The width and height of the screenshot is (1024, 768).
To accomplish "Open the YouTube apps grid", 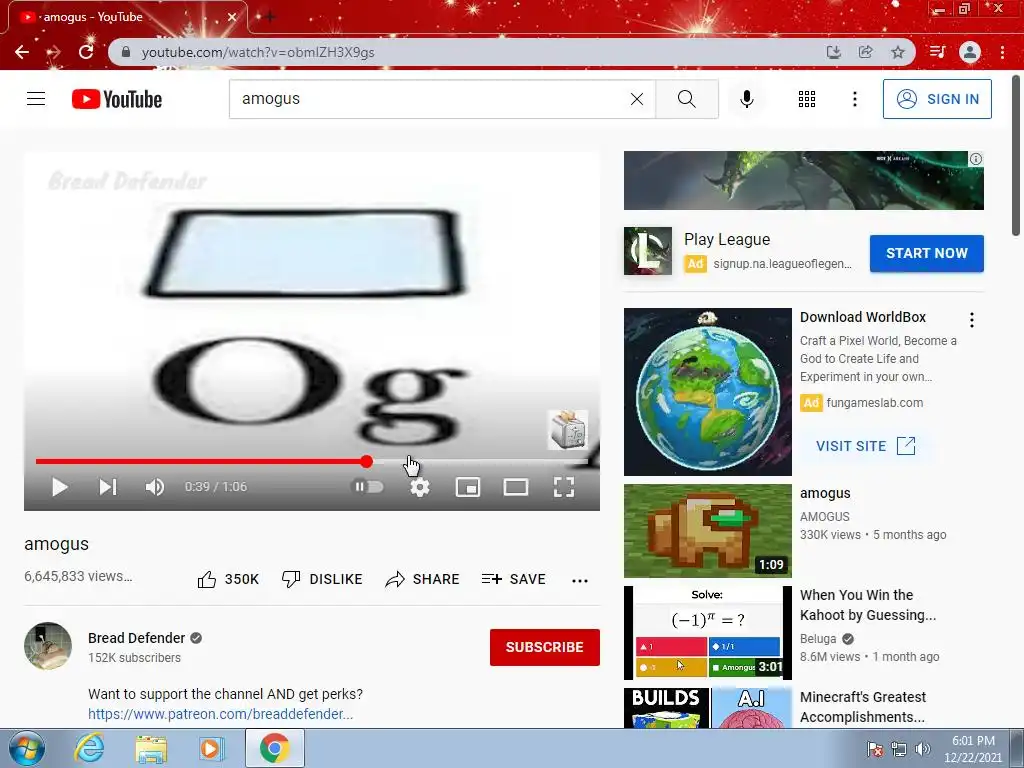I will [x=807, y=99].
